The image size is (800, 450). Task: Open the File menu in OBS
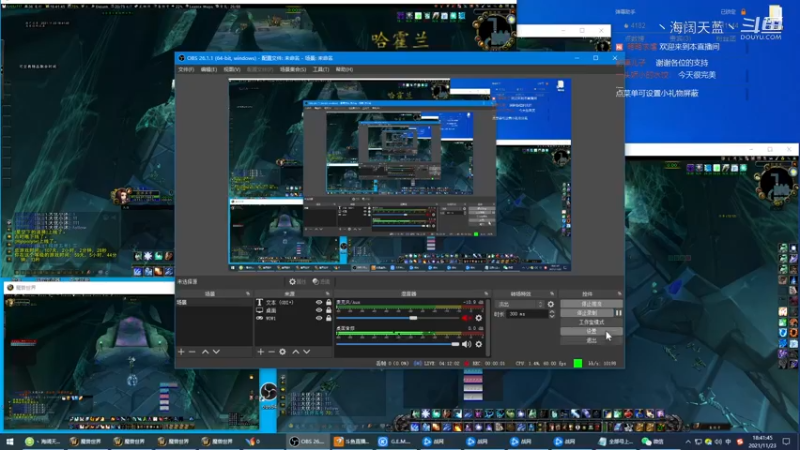186,69
